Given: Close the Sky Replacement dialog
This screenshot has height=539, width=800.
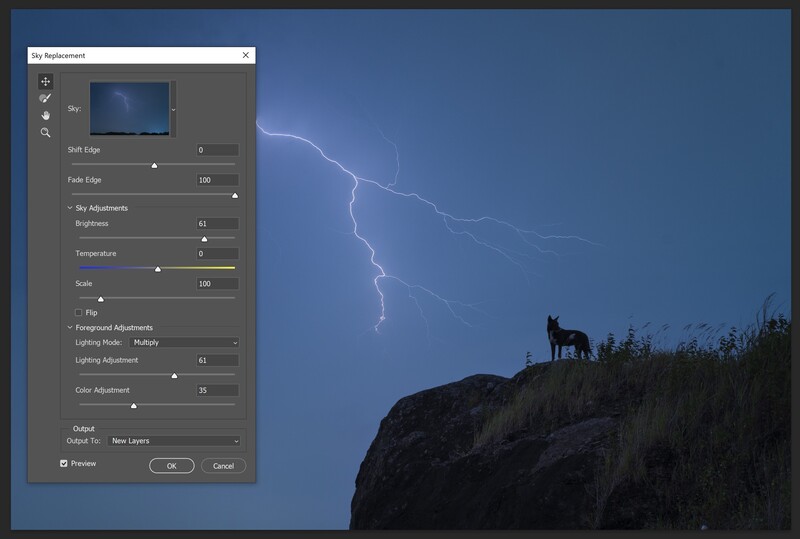Looking at the screenshot, I should pos(245,55).
